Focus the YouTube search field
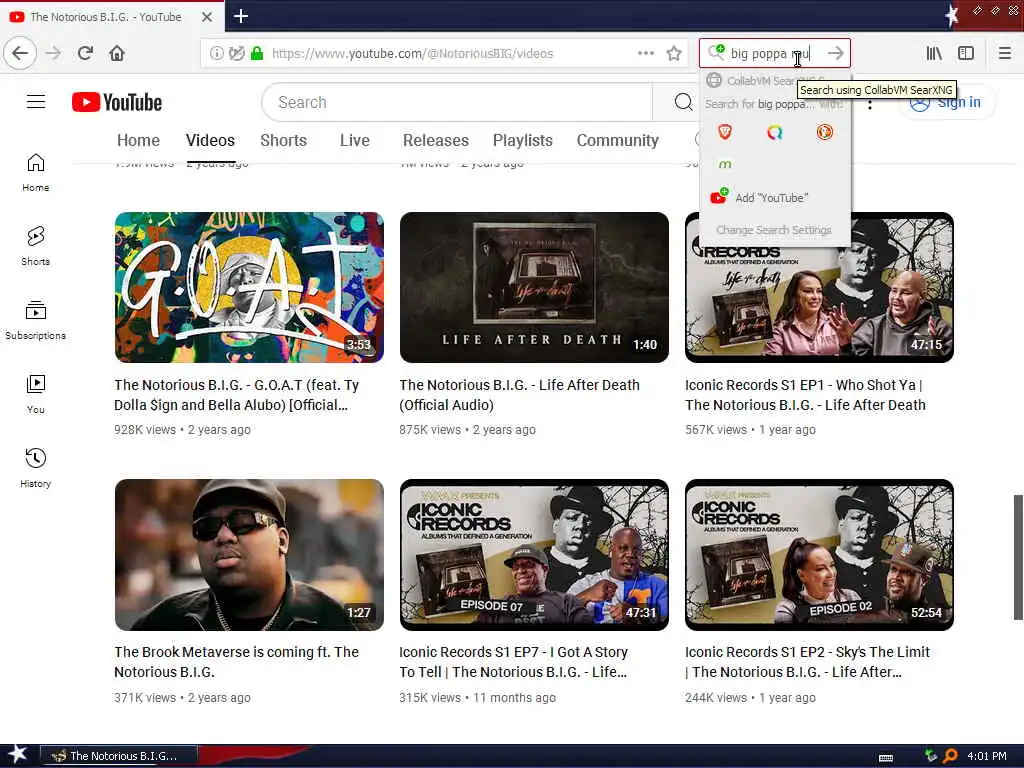 (457, 102)
